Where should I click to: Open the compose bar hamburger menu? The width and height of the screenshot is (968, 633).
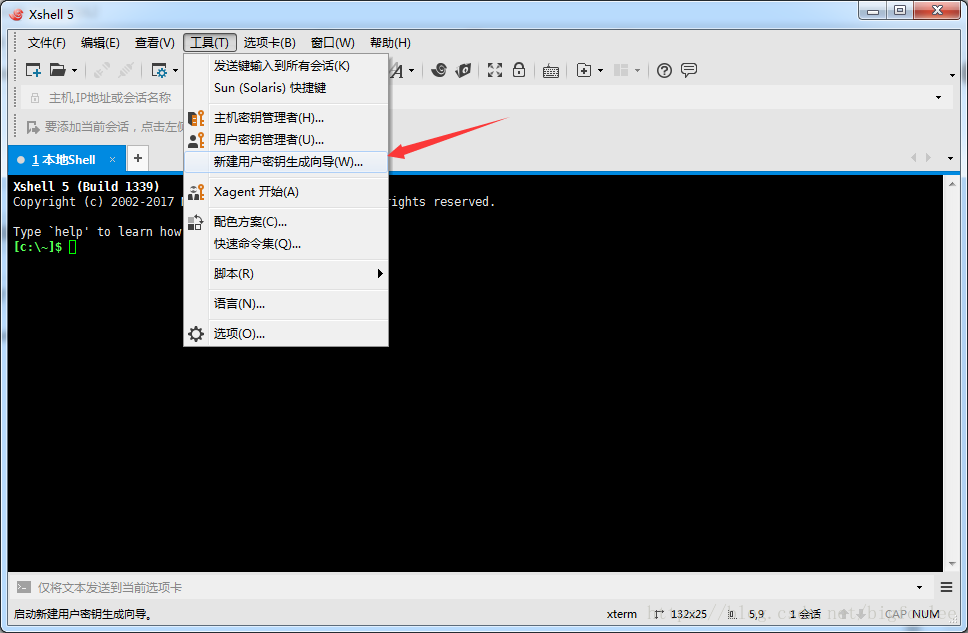click(946, 587)
